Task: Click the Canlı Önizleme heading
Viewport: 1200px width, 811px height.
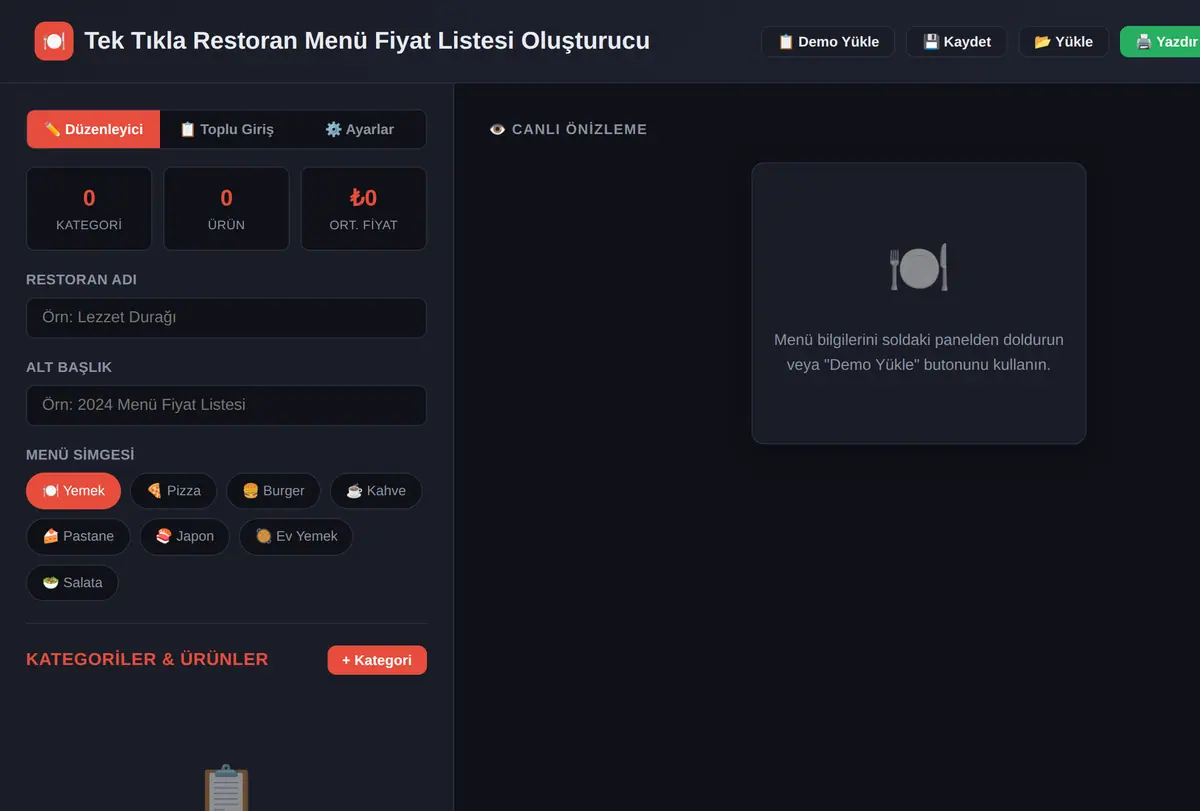Action: coord(579,129)
